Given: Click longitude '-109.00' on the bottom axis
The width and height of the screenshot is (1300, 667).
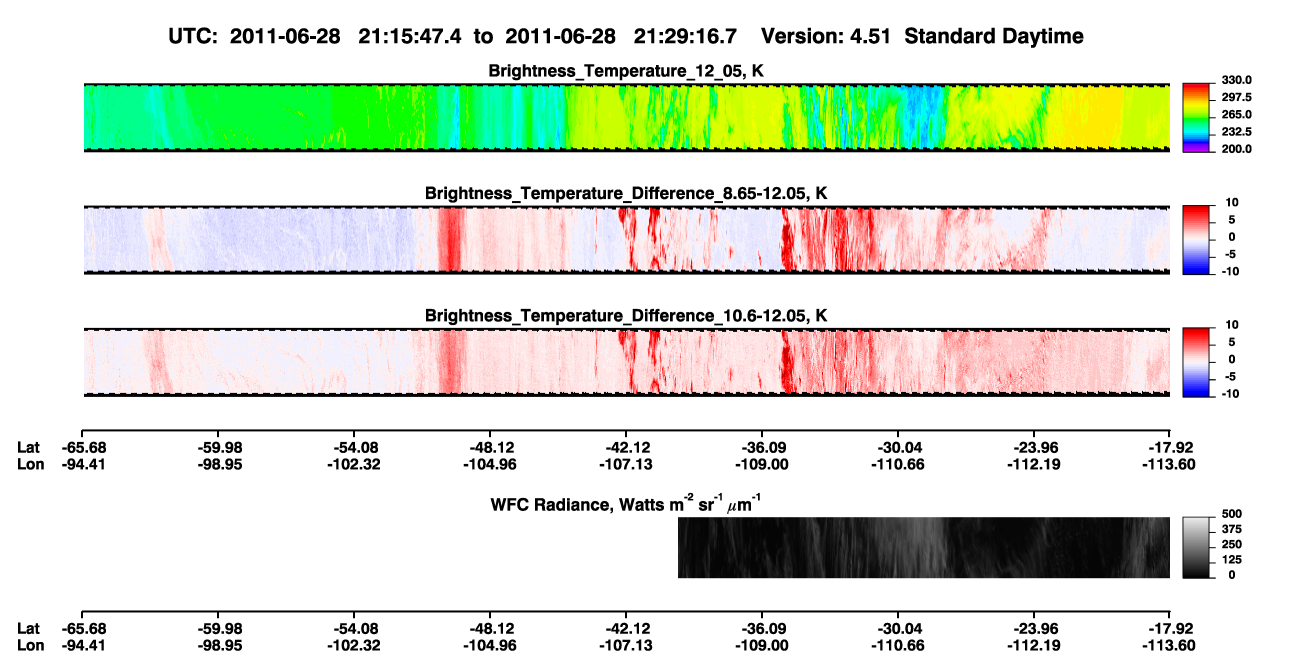Looking at the screenshot, I should pyautogui.click(x=762, y=644).
